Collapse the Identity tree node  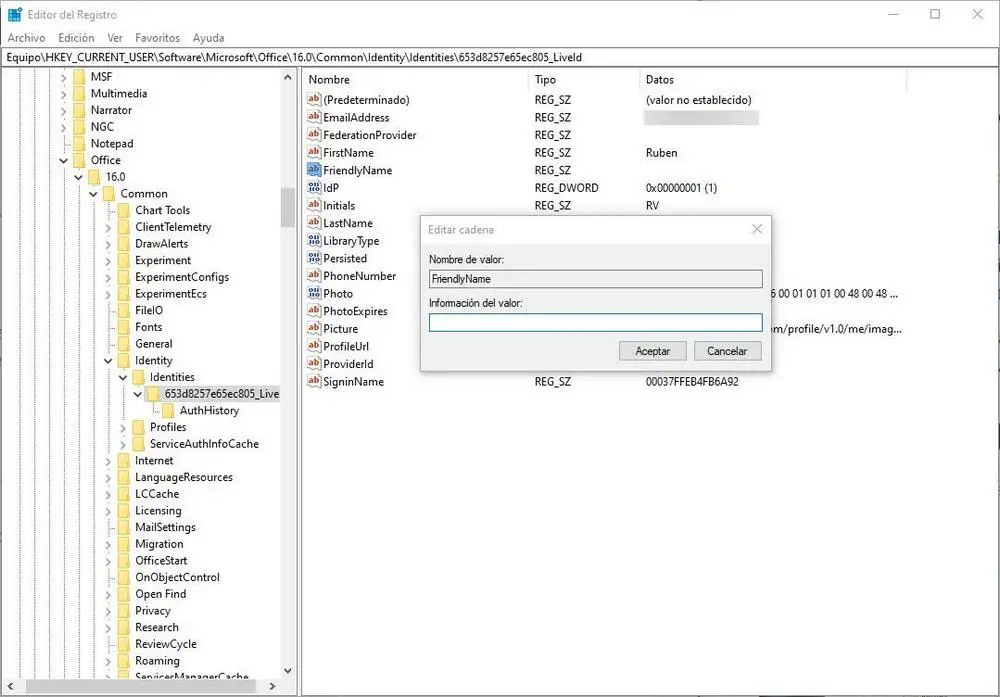click(x=108, y=361)
